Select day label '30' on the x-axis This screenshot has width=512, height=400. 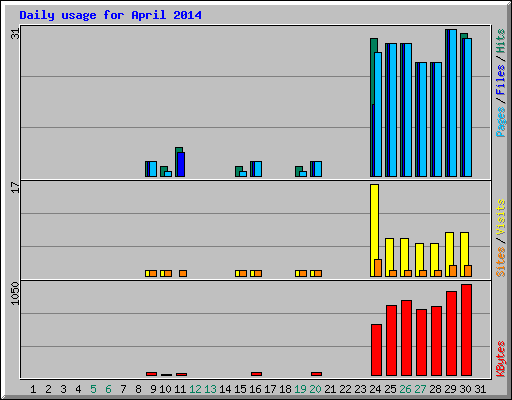(x=465, y=389)
